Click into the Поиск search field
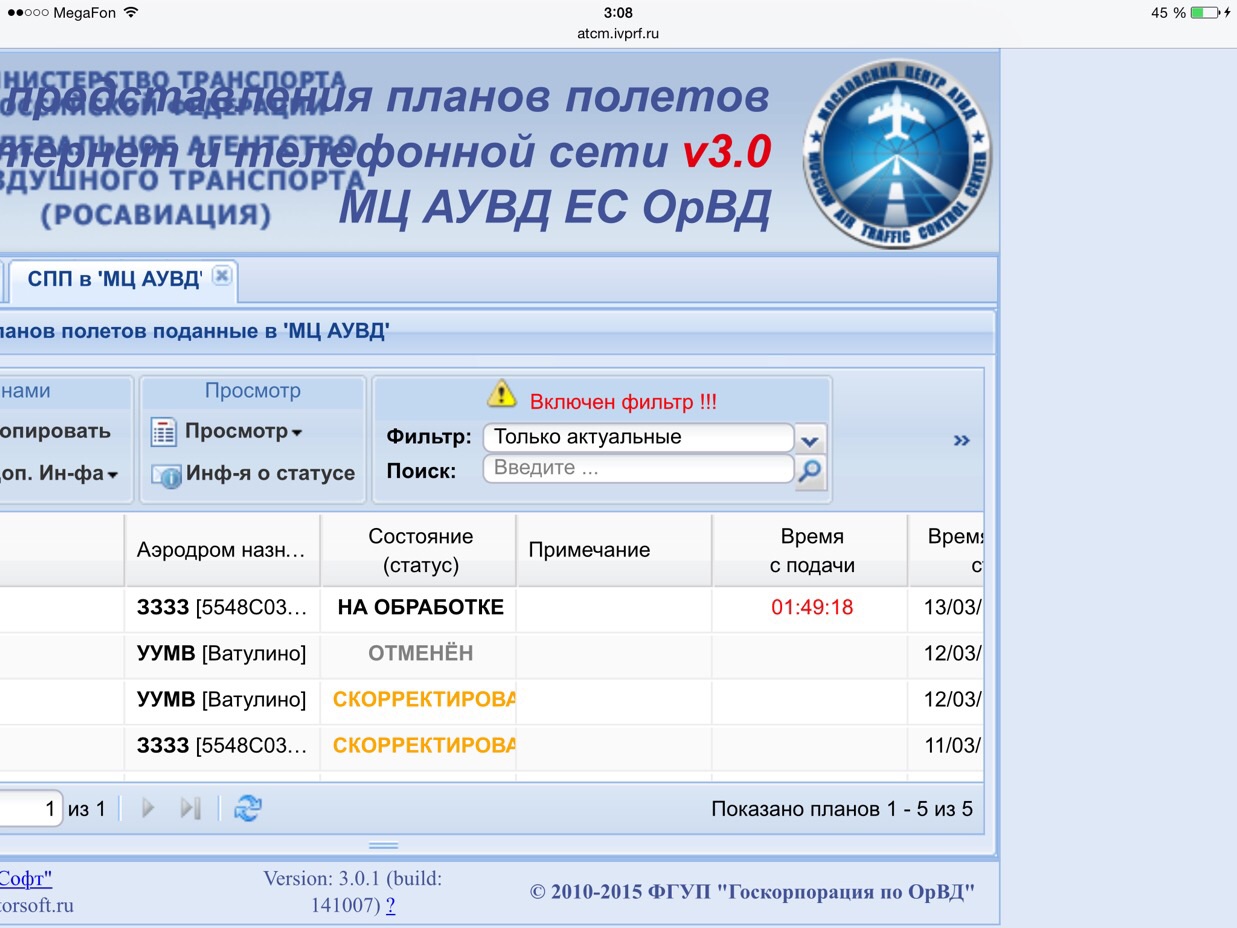The image size is (1237, 928). tap(638, 468)
